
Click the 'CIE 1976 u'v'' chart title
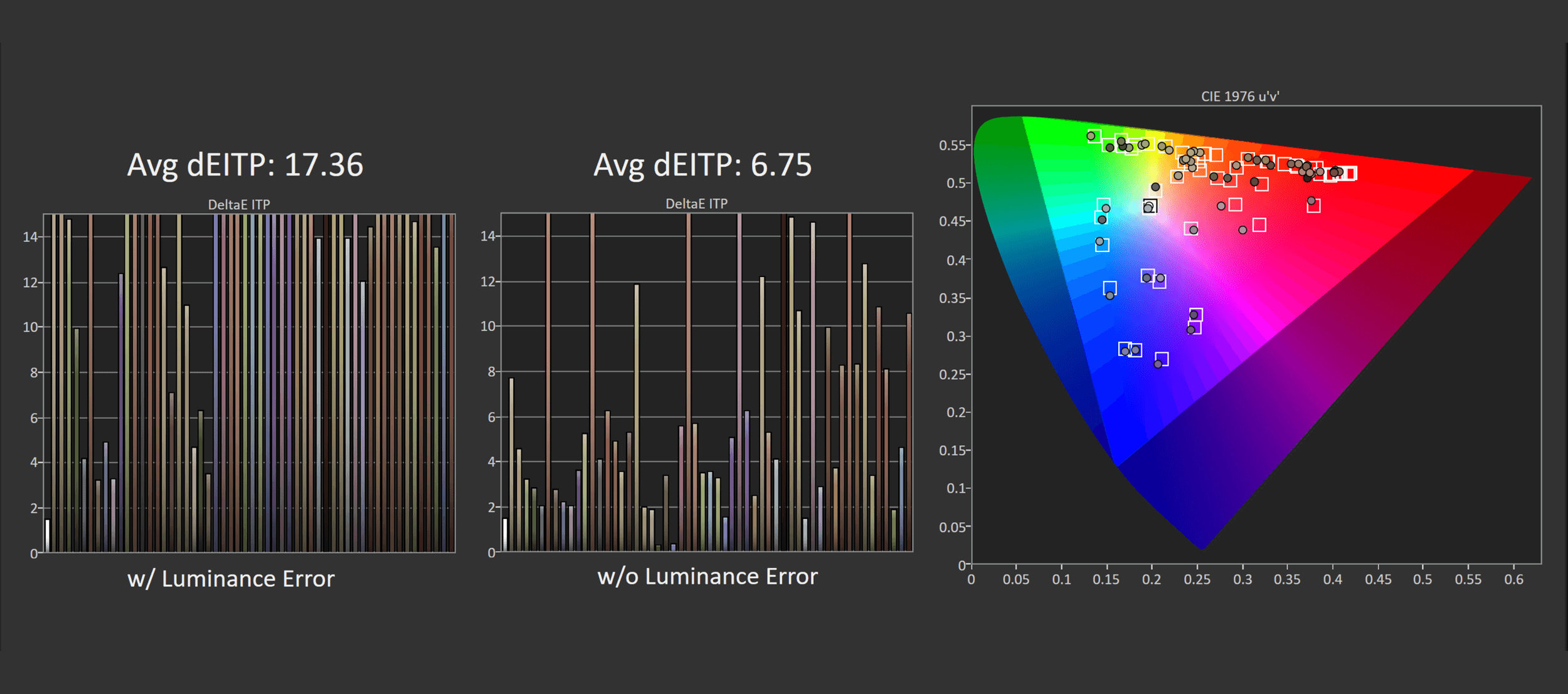coord(1240,97)
